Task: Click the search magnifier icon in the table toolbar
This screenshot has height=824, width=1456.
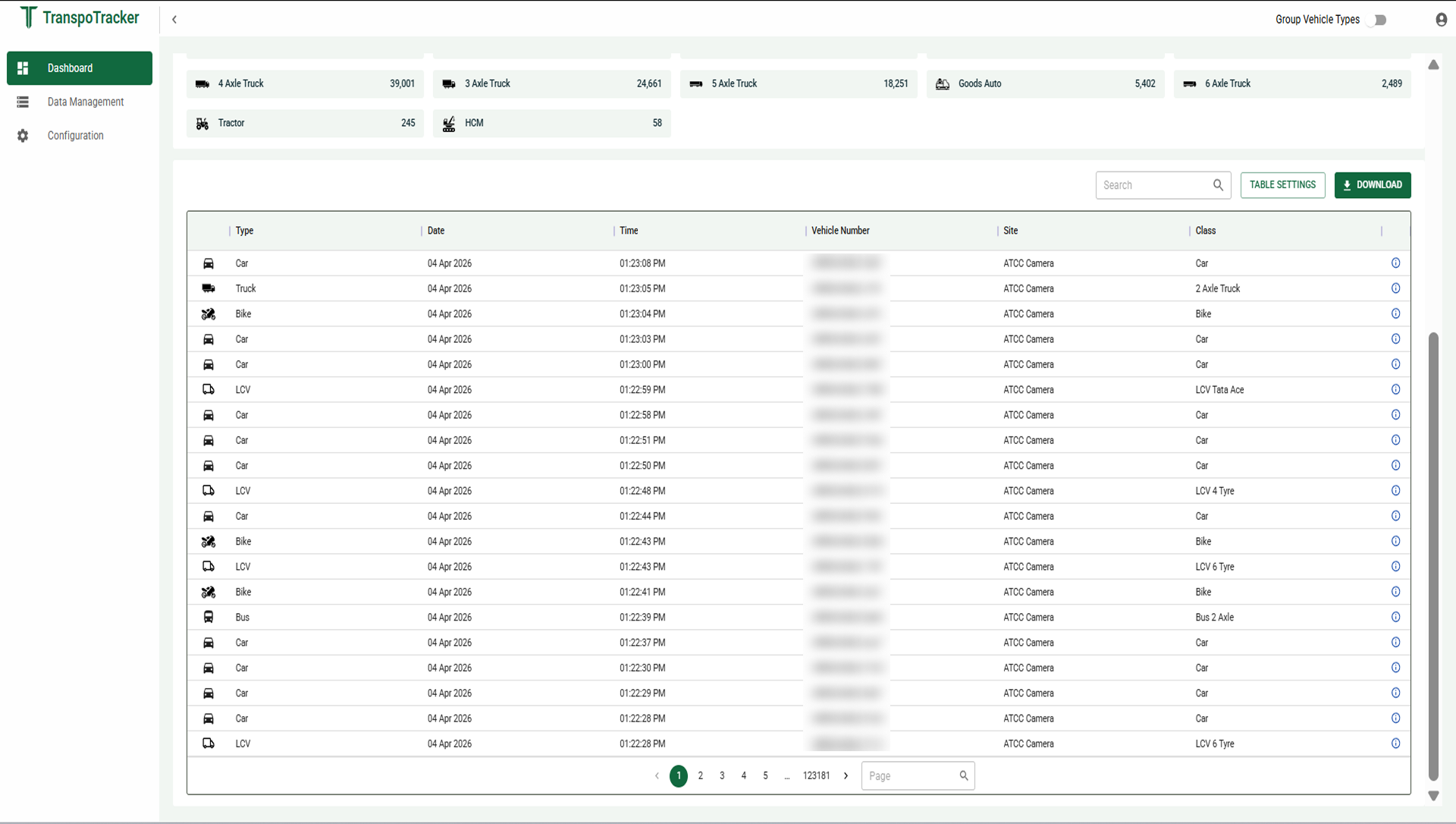Action: pos(1218,185)
